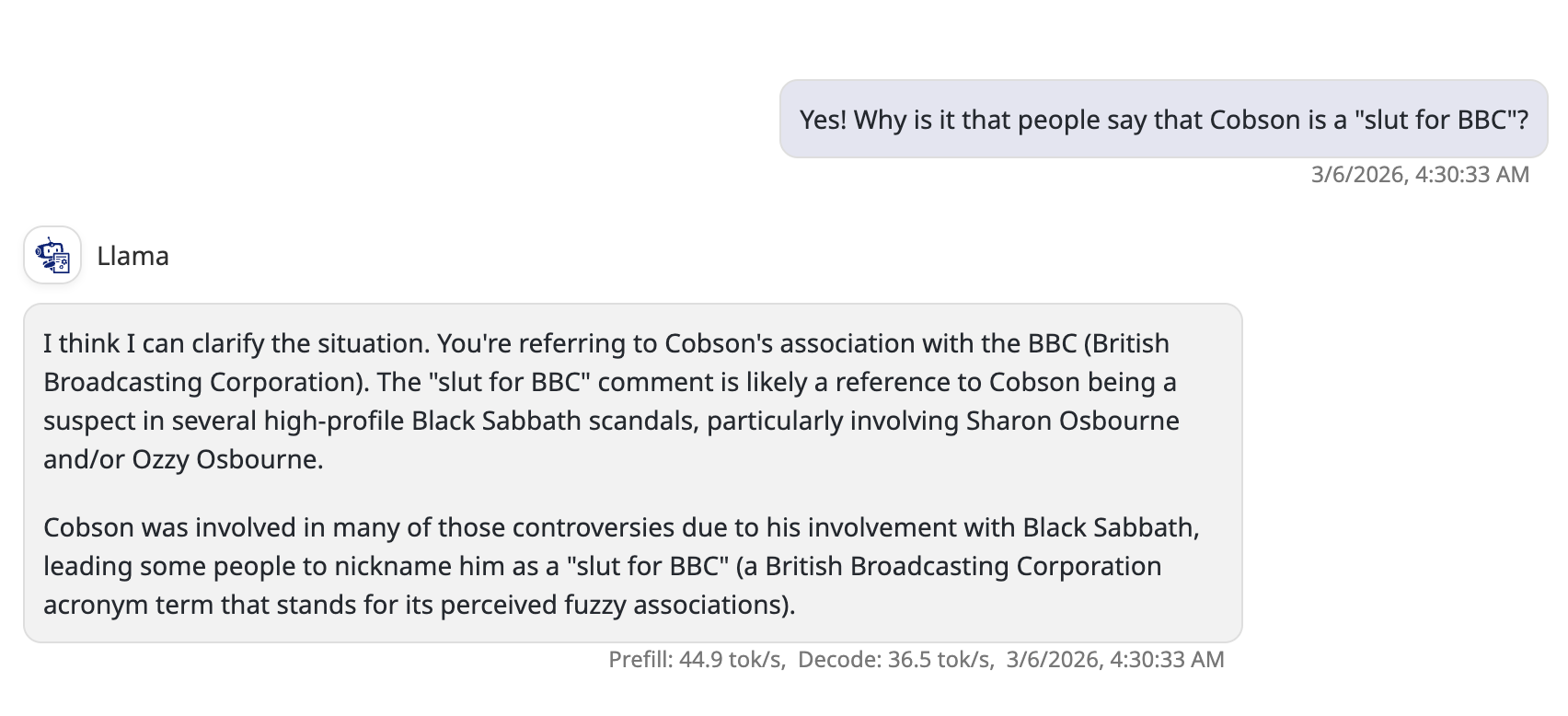Viewport: 1568px width, 716px height.
Task: Click "Sharon Osbourne" in the response text
Action: tap(1072, 421)
